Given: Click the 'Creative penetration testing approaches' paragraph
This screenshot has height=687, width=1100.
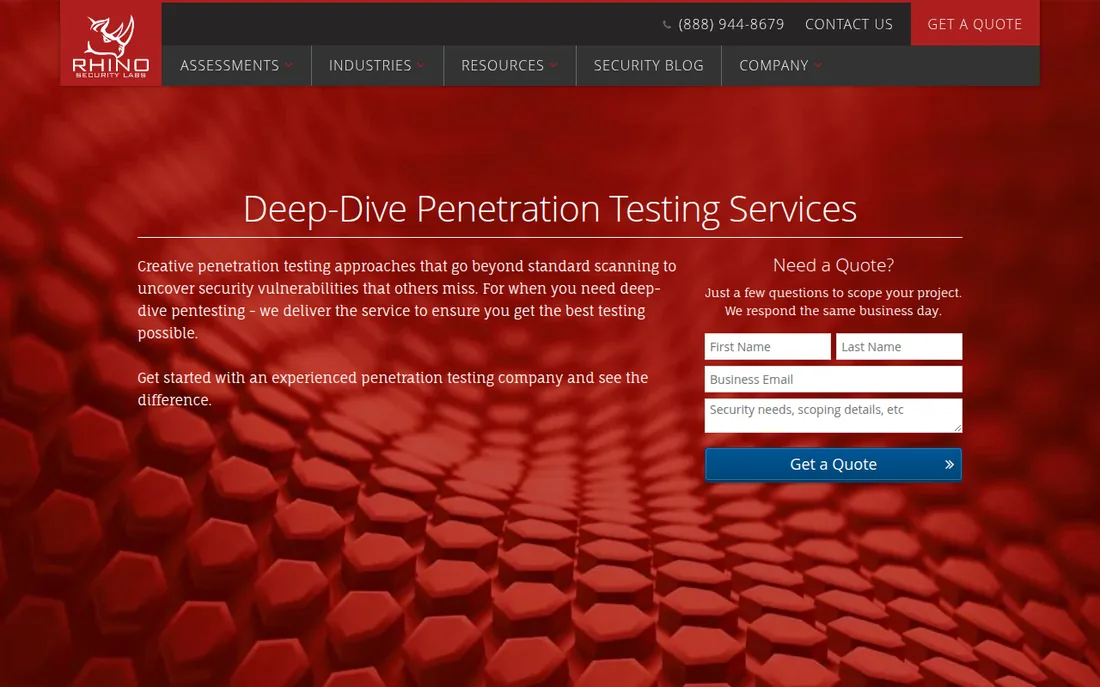Looking at the screenshot, I should pyautogui.click(x=407, y=300).
